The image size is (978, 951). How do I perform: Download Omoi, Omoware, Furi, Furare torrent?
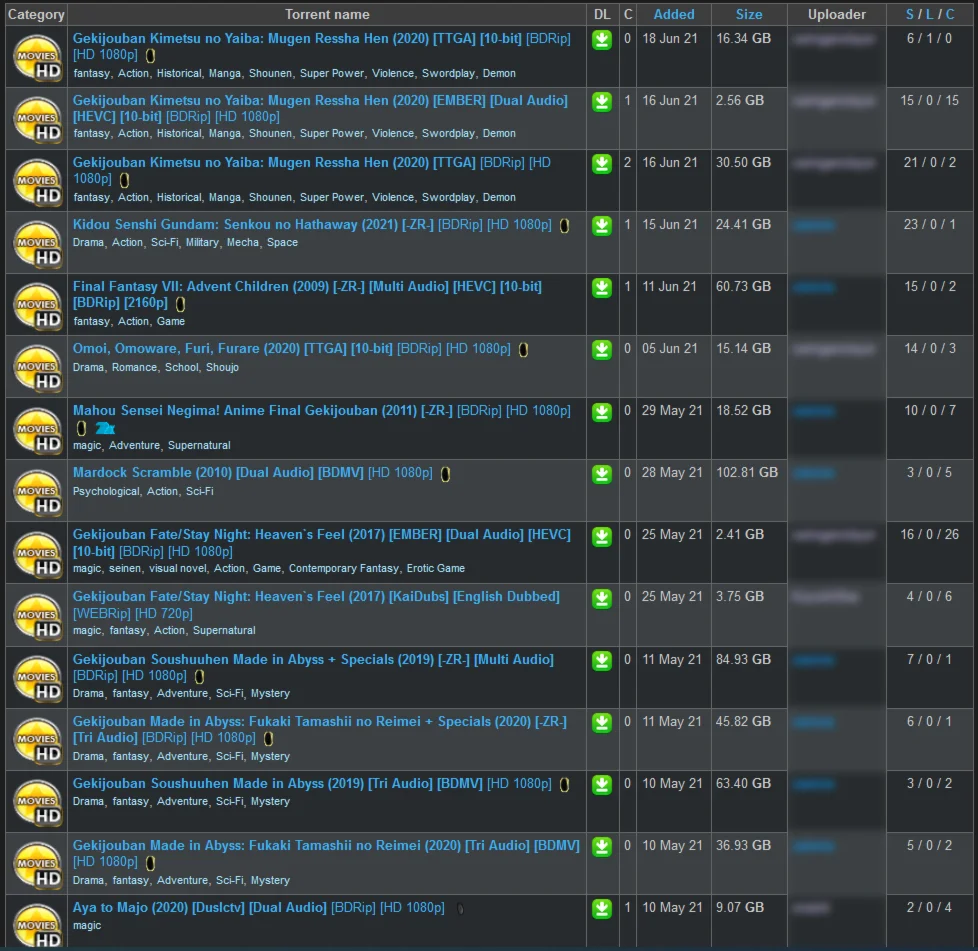(x=601, y=350)
